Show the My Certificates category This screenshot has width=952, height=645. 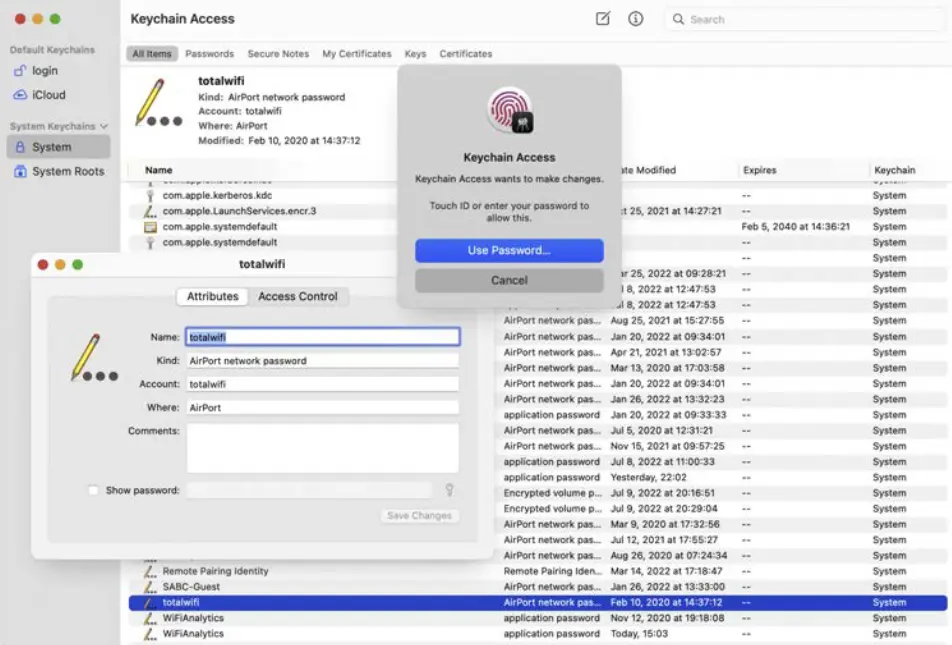click(357, 54)
